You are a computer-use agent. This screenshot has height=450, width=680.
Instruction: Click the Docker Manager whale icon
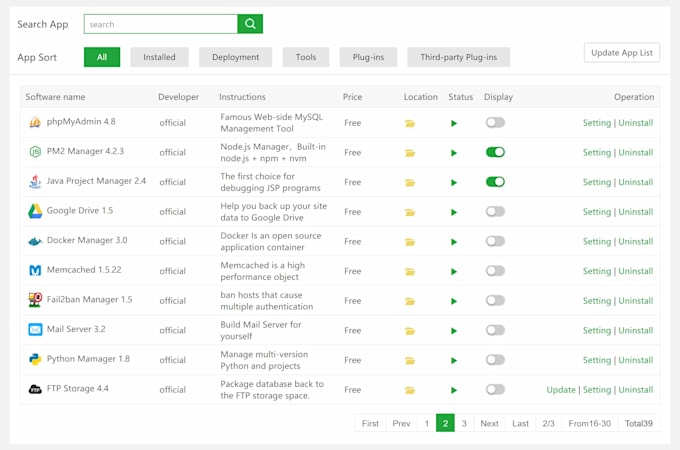(x=35, y=241)
